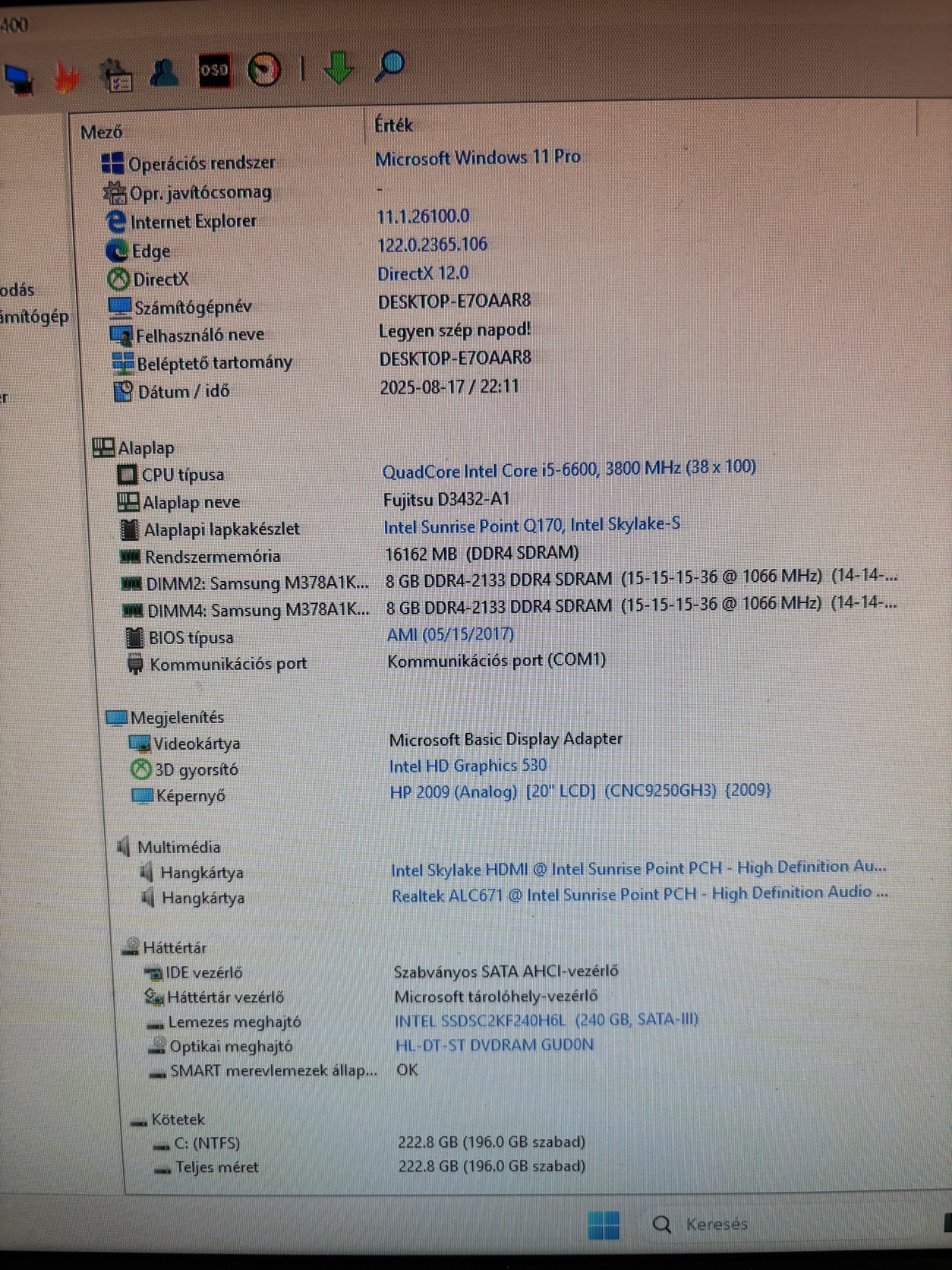
Task: Click the chip icon beside BIOS típusa
Action: tap(134, 637)
